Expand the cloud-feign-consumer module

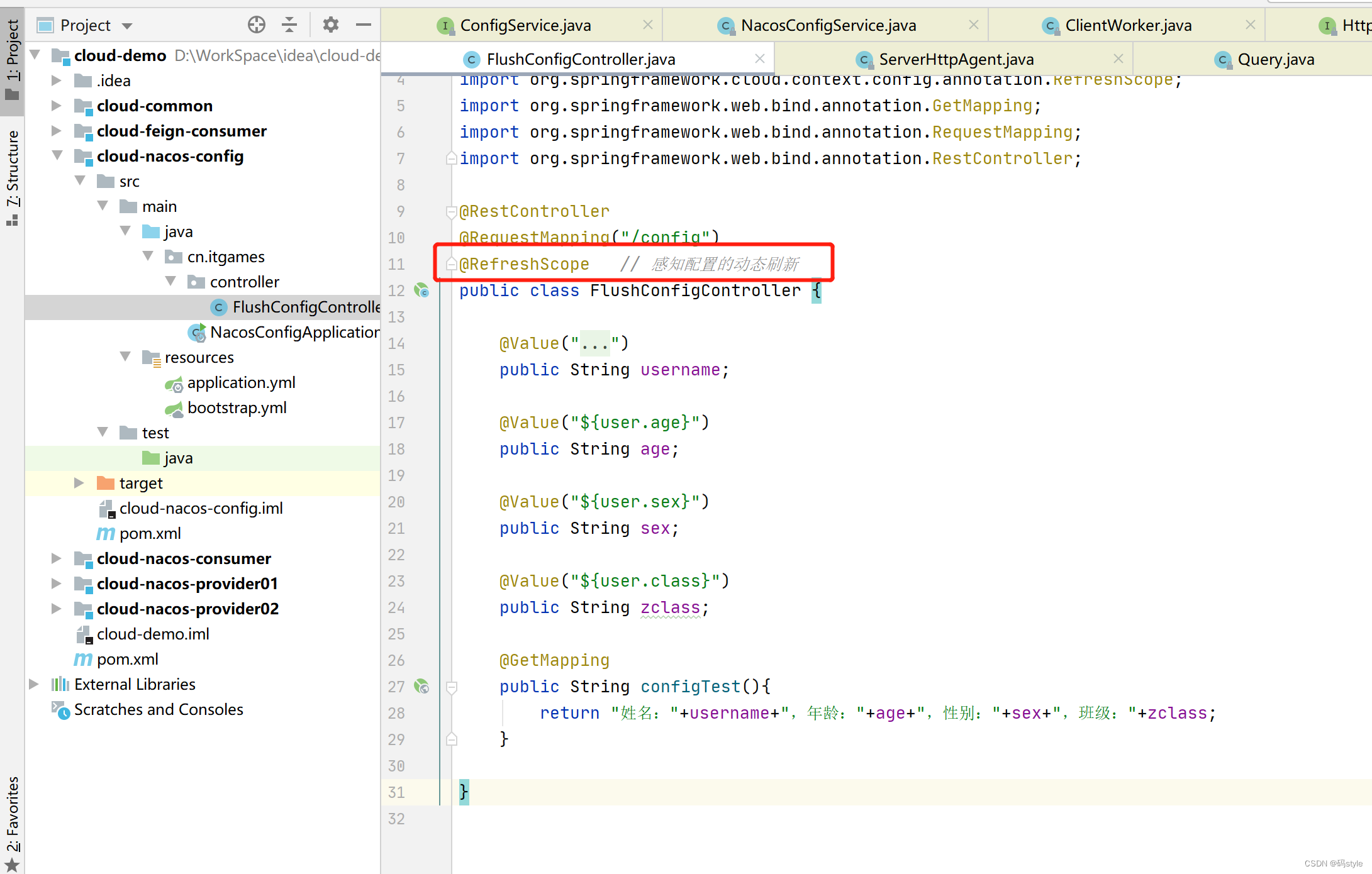[56, 130]
